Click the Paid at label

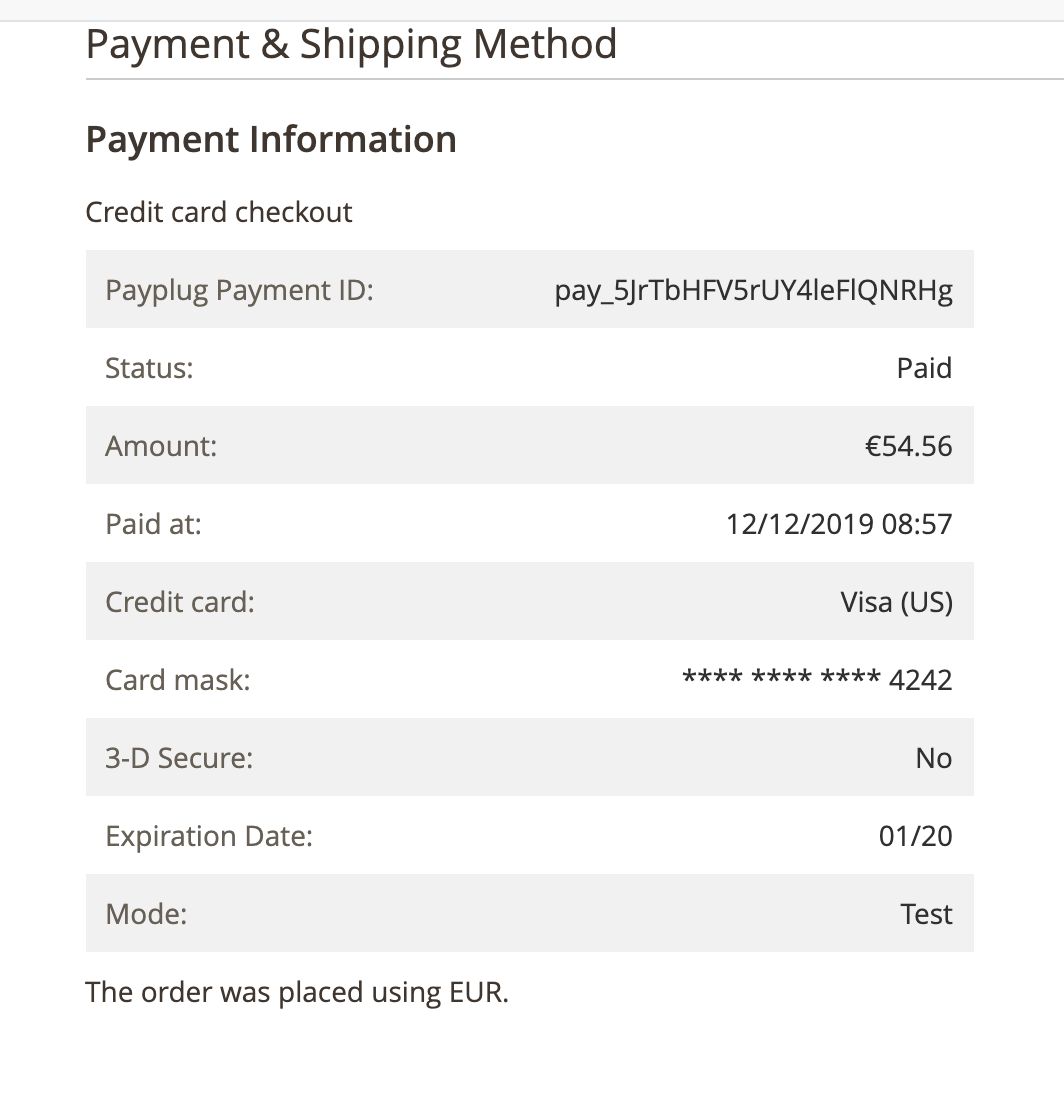pos(153,524)
